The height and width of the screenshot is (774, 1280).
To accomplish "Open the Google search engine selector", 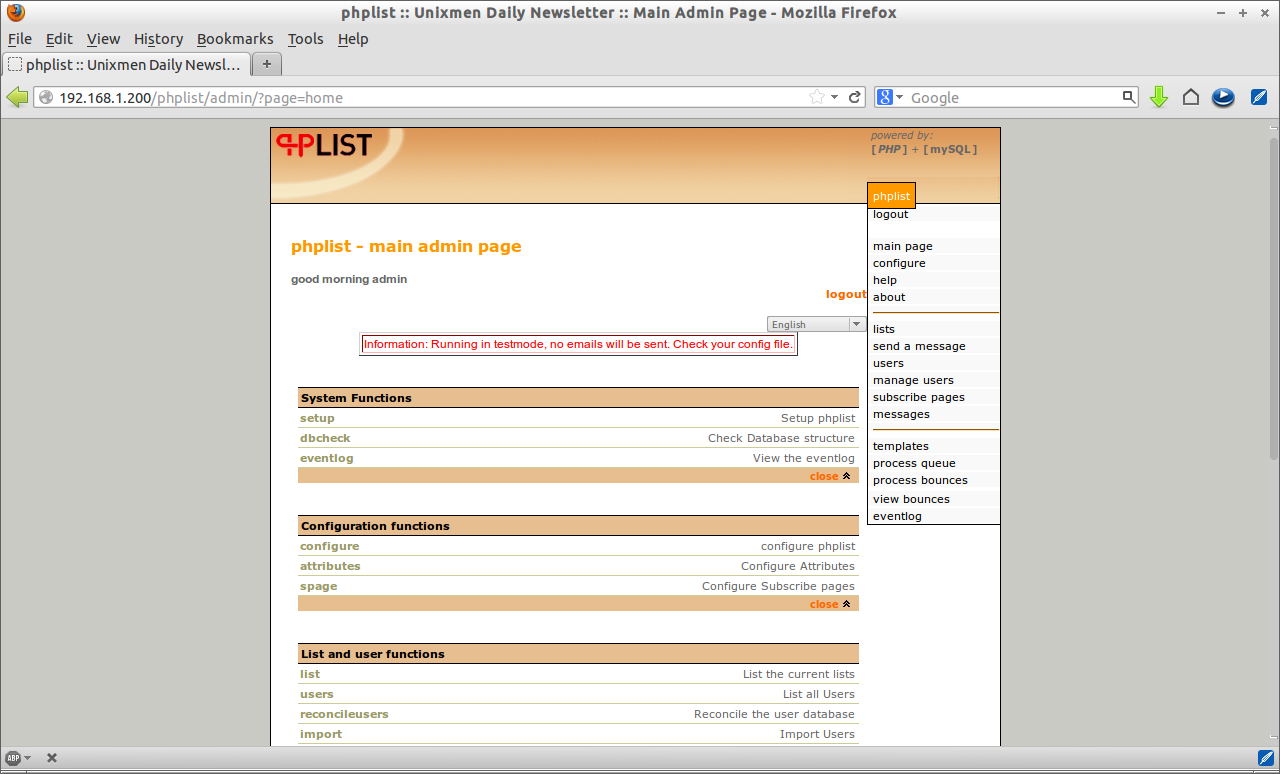I will pyautogui.click(x=890, y=97).
